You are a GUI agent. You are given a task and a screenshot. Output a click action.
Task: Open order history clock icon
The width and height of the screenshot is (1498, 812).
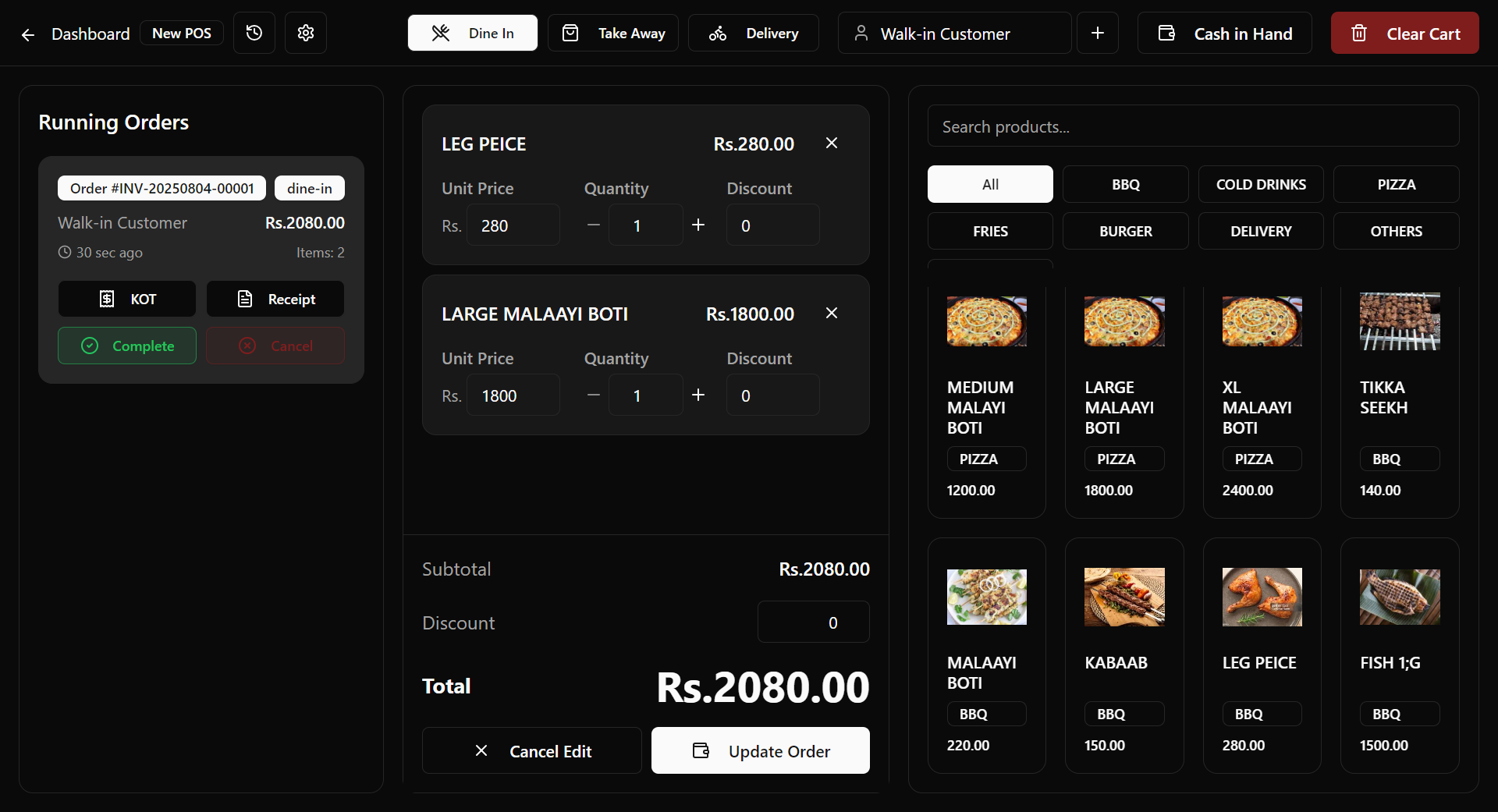(254, 33)
